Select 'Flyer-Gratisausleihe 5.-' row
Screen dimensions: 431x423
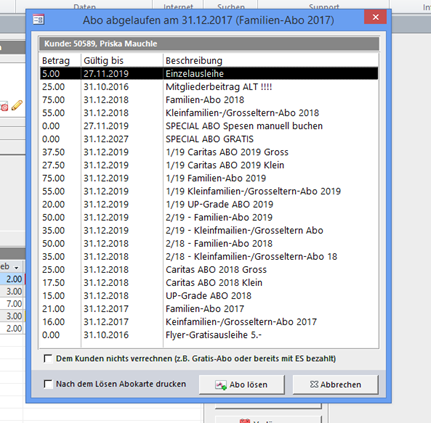(x=209, y=335)
